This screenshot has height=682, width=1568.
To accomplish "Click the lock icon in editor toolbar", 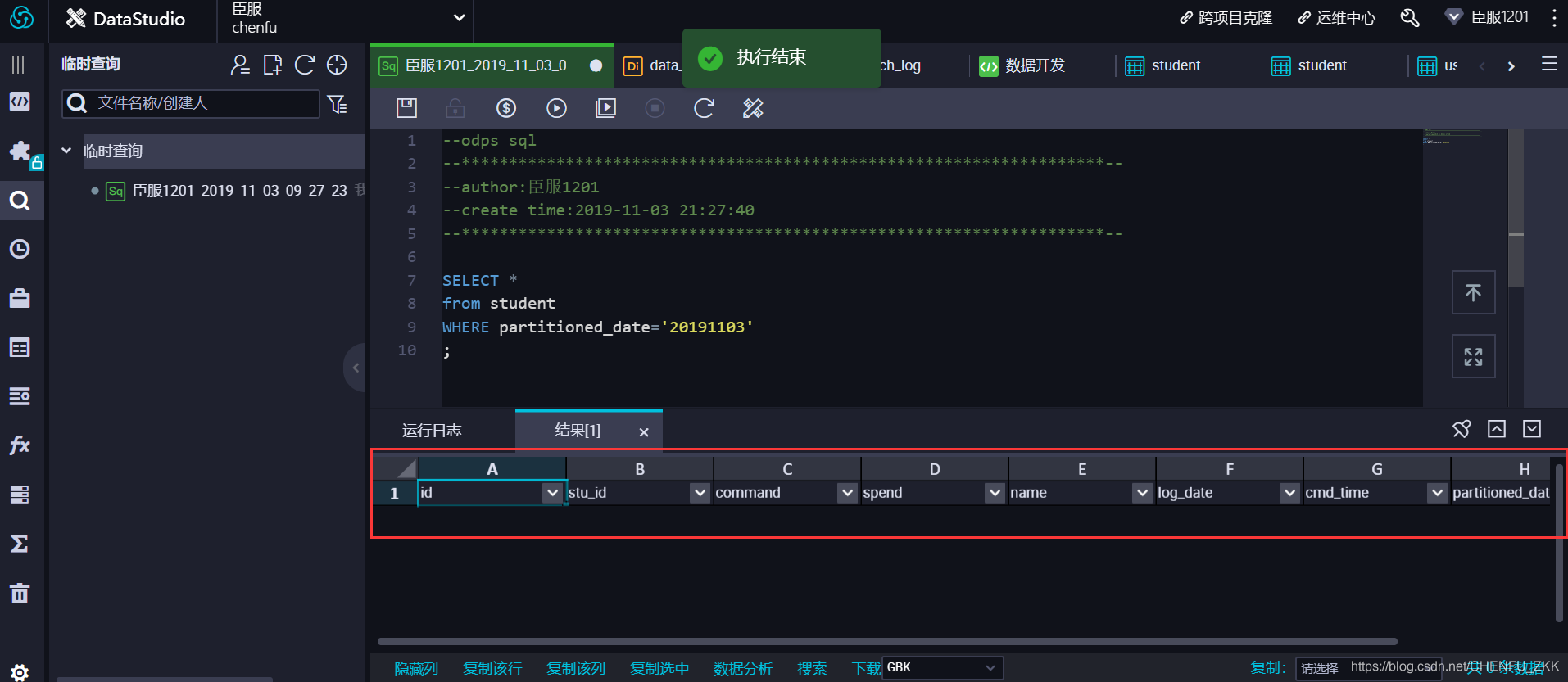I will [455, 107].
